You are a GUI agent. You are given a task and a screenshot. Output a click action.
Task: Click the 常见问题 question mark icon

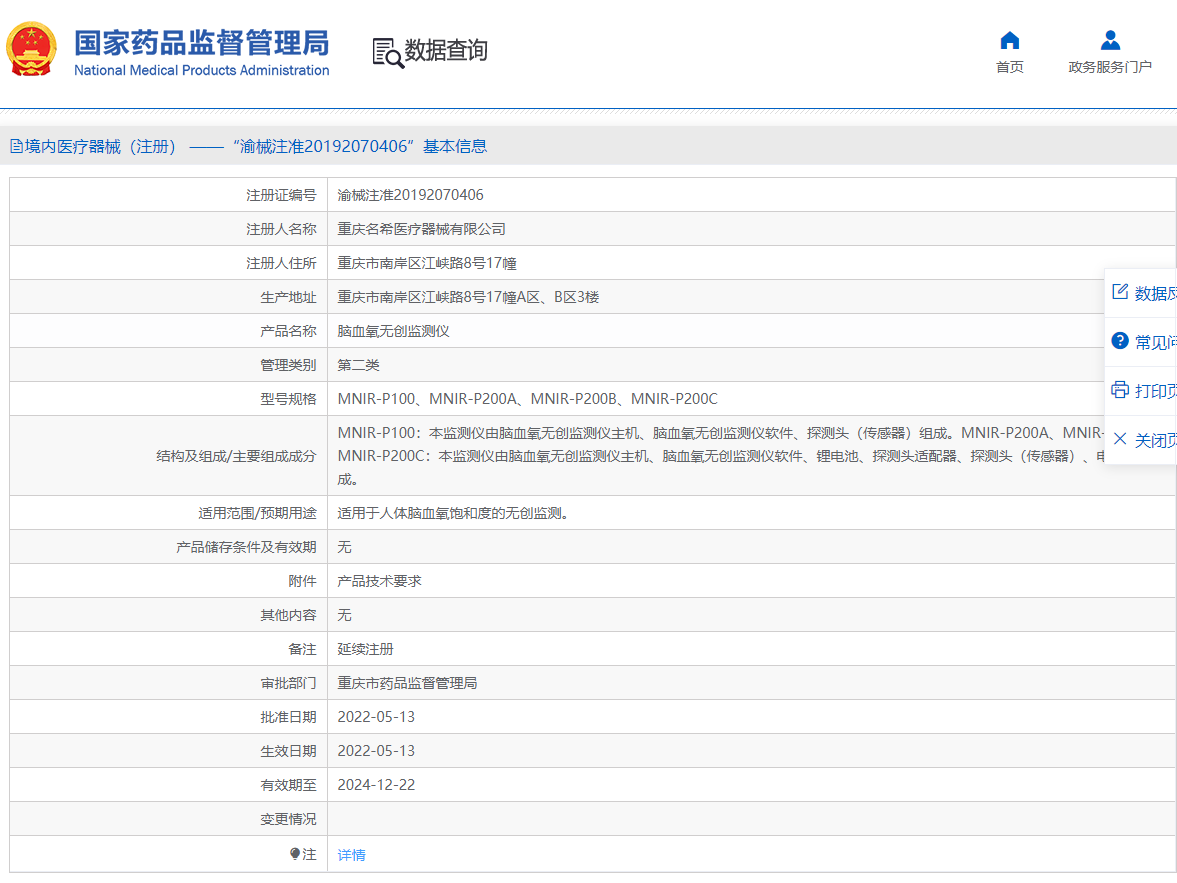click(x=1119, y=341)
